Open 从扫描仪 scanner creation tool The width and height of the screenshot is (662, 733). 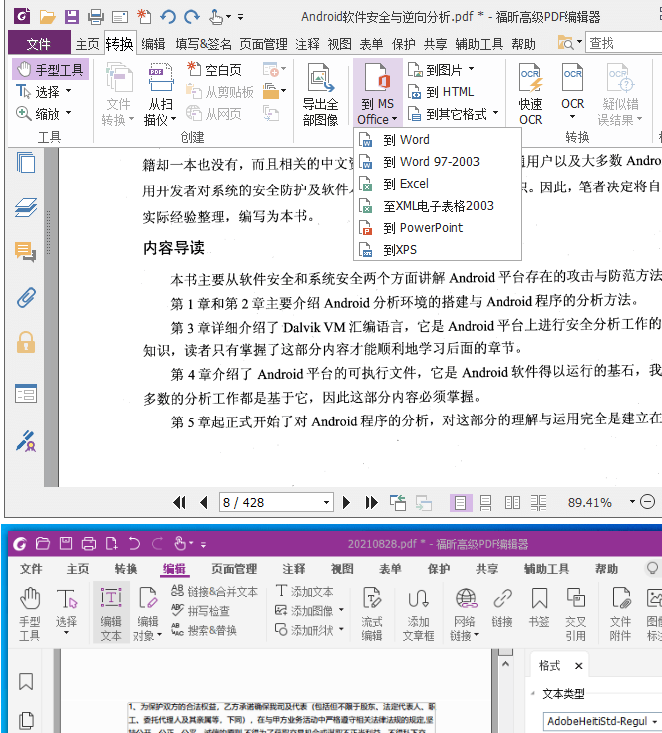pyautogui.click(x=160, y=94)
